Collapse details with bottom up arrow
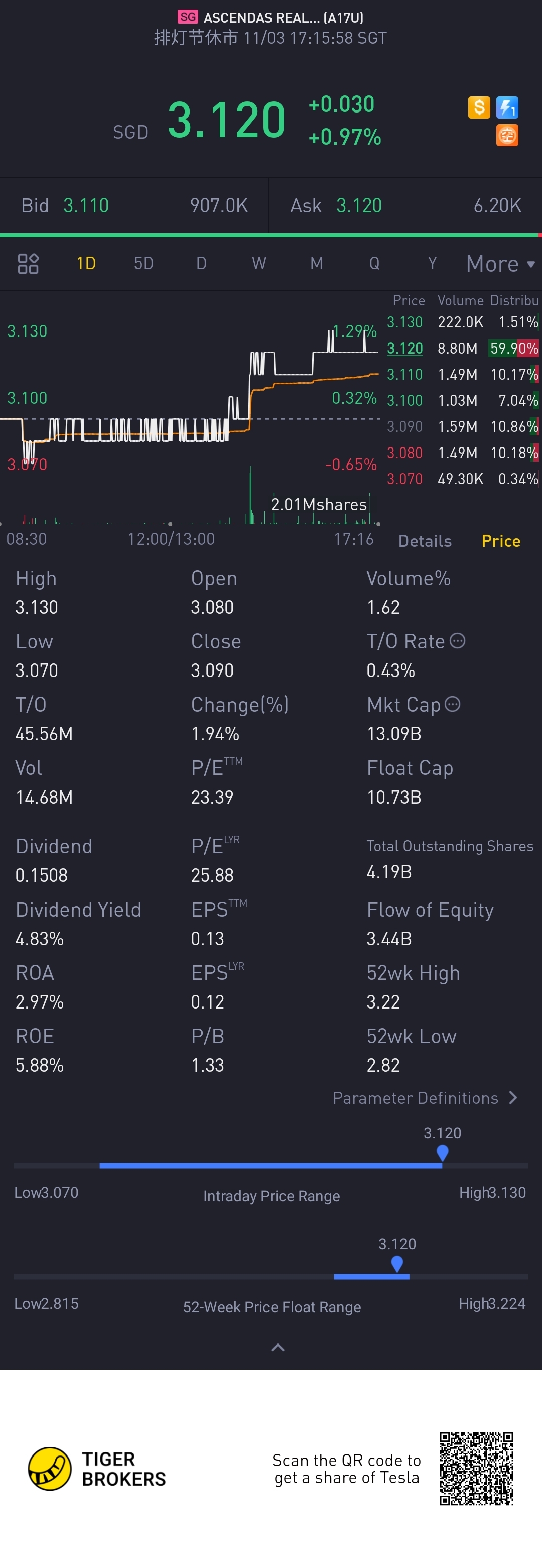 click(278, 1348)
